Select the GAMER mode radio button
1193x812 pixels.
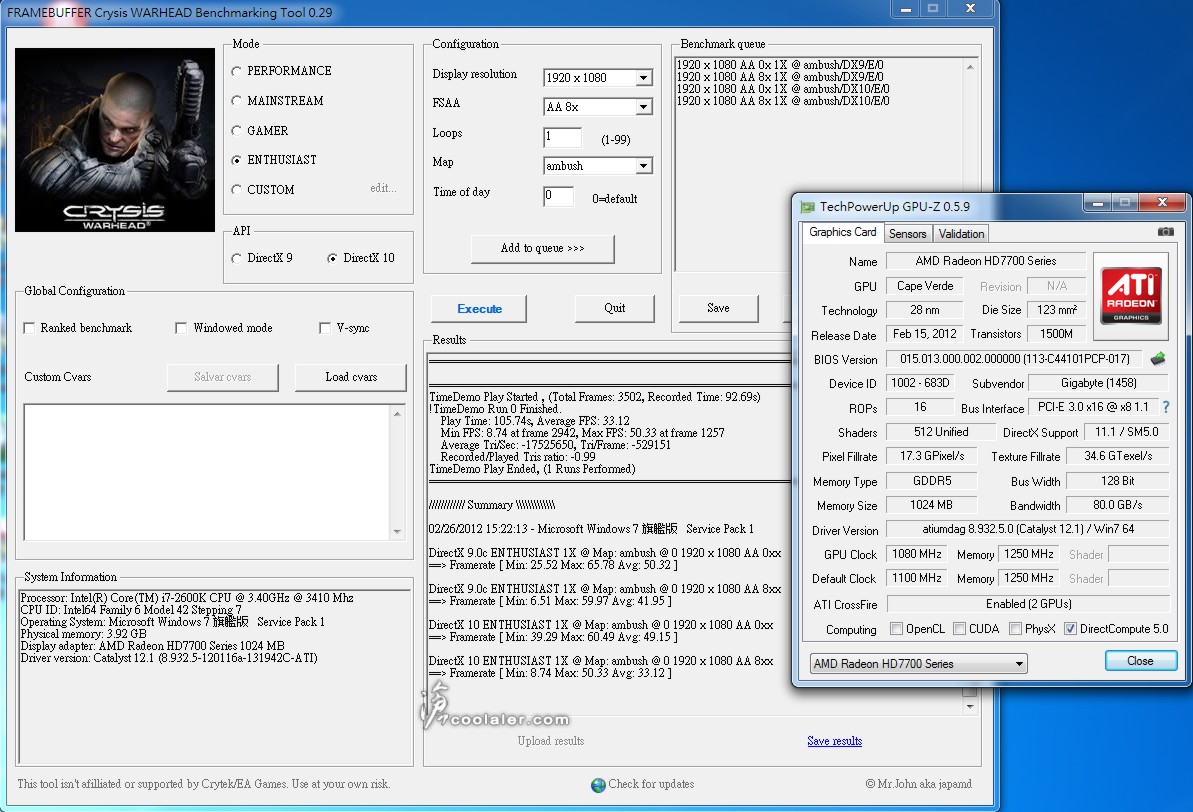237,131
